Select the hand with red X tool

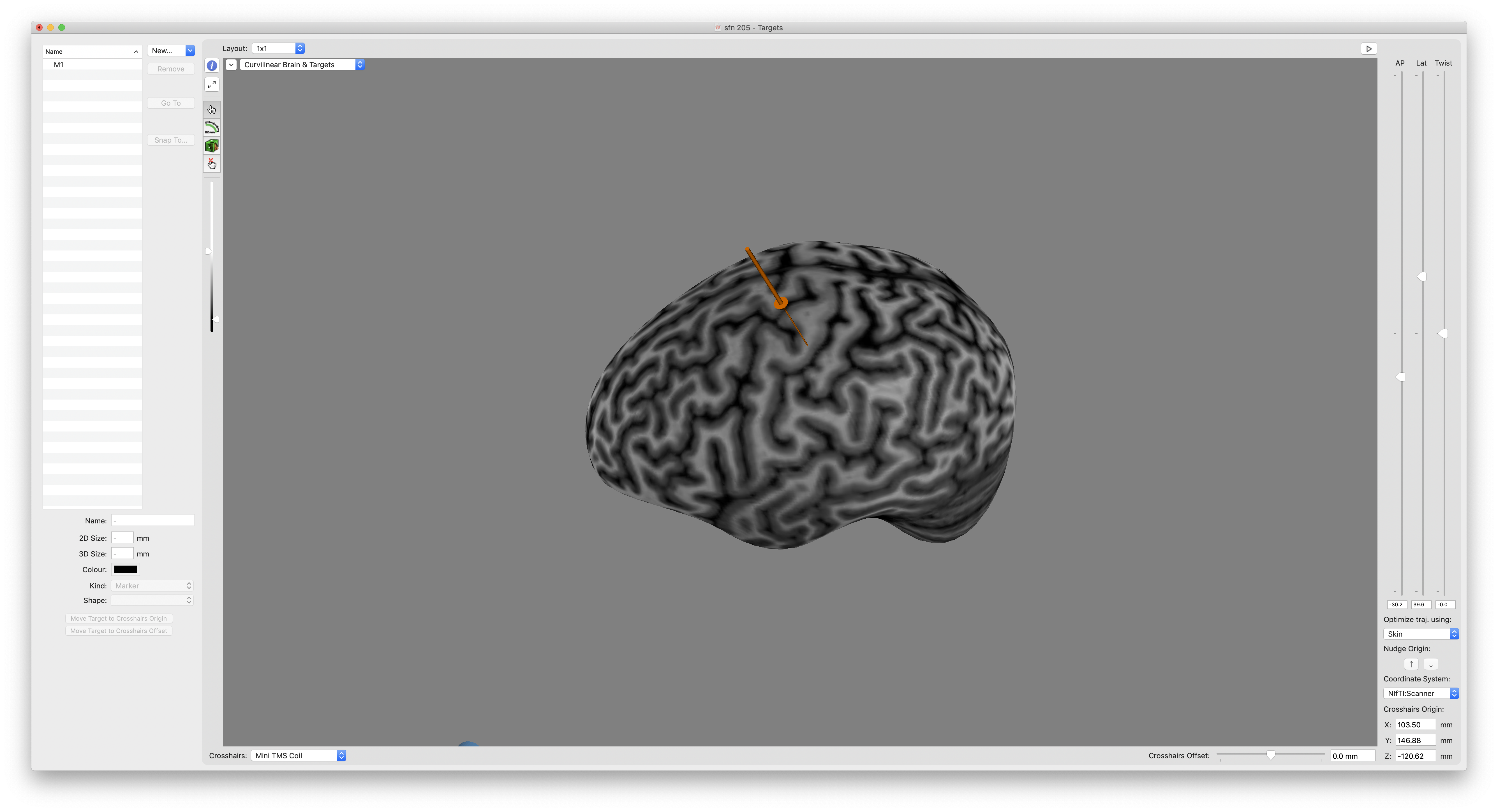coord(212,164)
